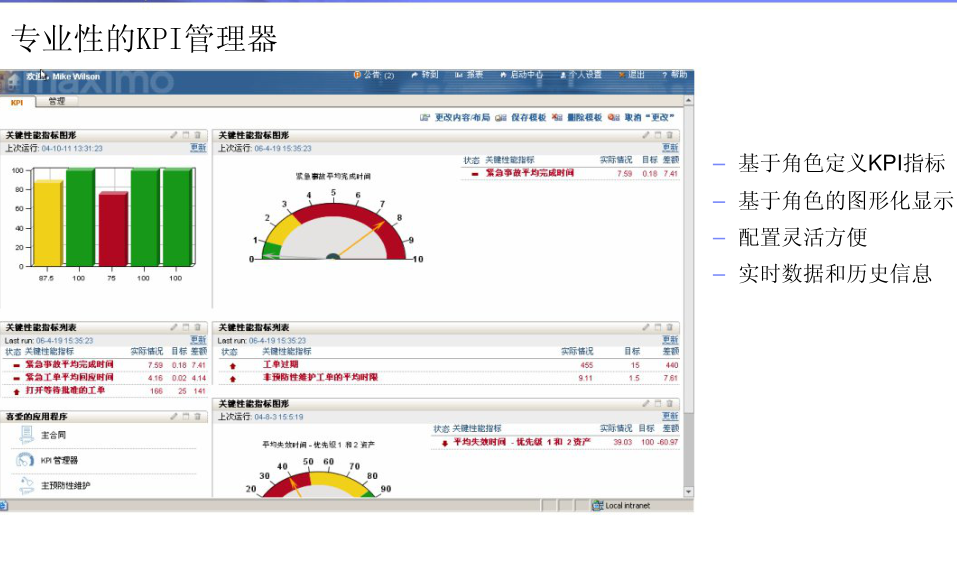The height and width of the screenshot is (568, 957).
Task: Launch KPI 管理器 from favorite applications
Action: pos(59,461)
